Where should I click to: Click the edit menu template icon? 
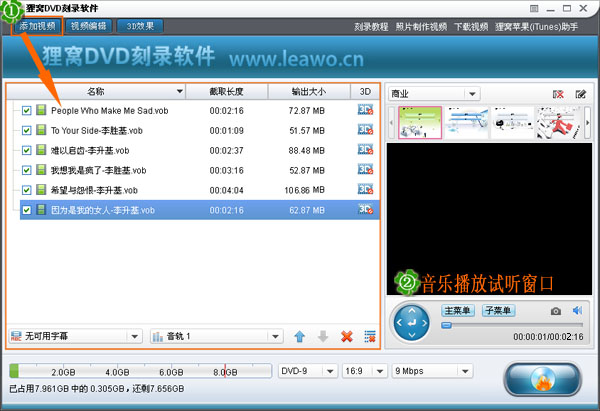pyautogui.click(x=580, y=94)
